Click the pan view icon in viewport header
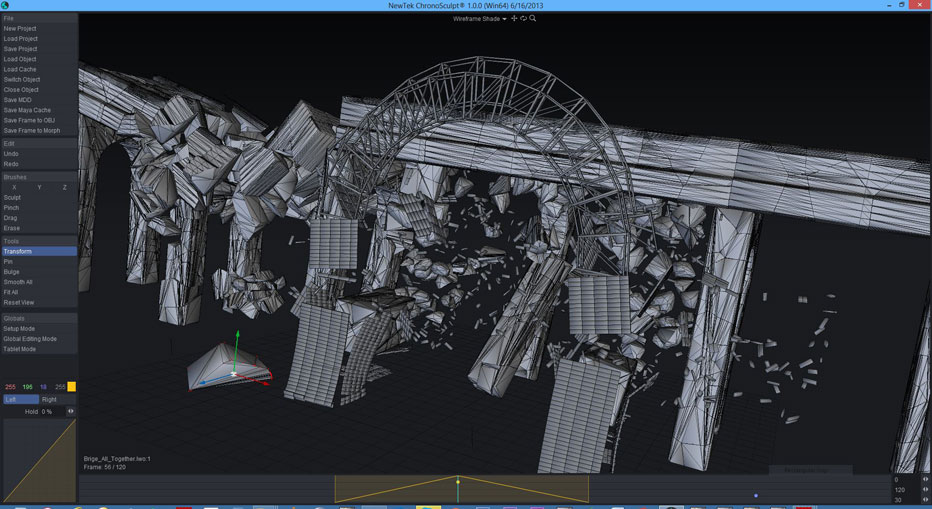The image size is (932, 509). tap(514, 18)
